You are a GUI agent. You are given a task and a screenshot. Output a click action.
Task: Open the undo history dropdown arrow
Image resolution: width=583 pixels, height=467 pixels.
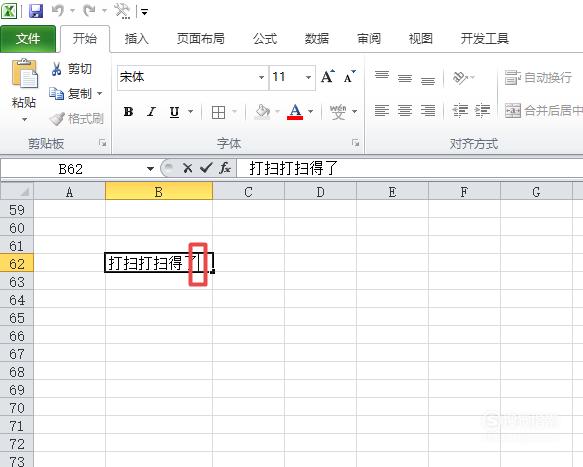pos(73,11)
